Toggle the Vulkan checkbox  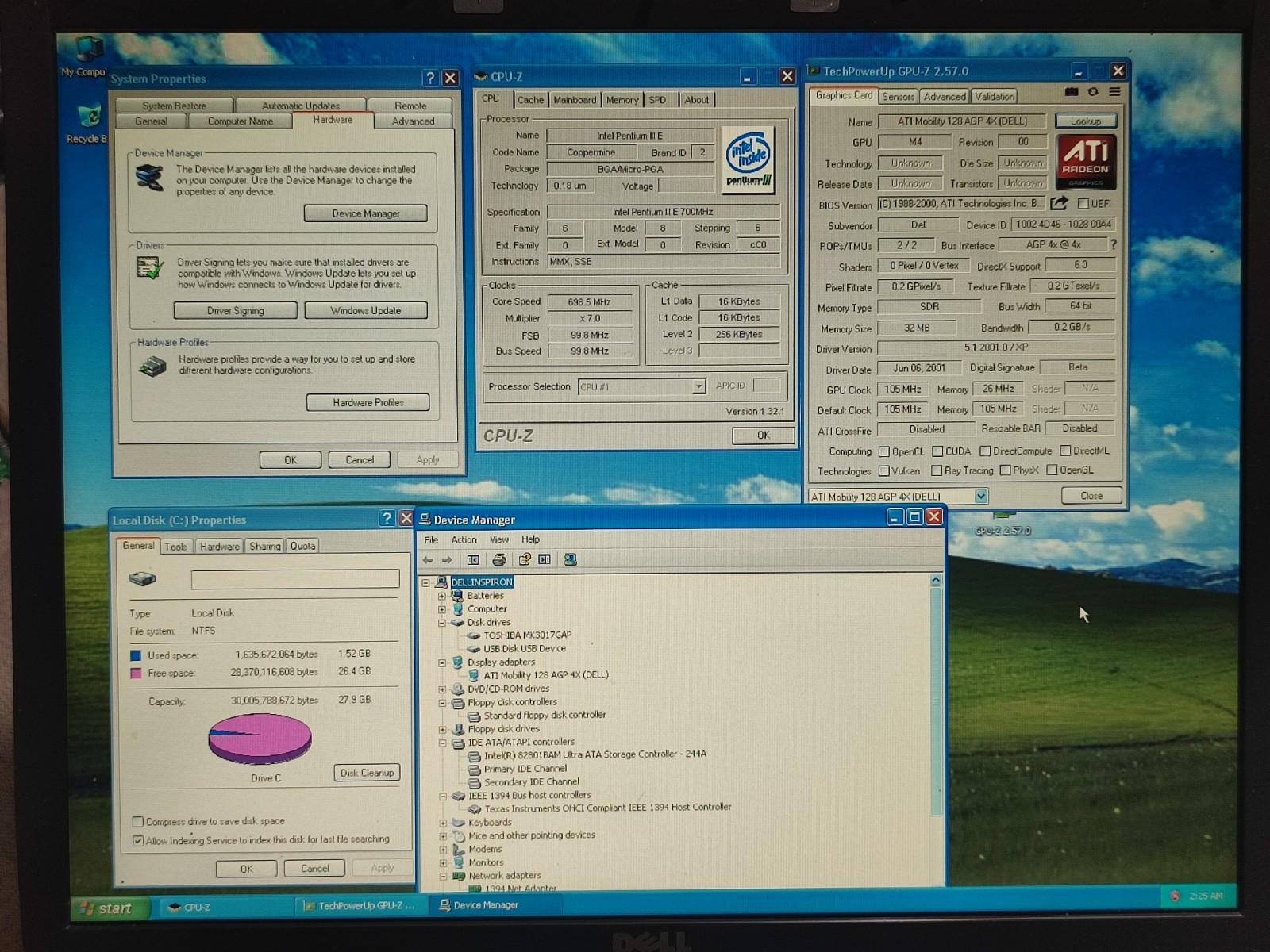click(884, 470)
